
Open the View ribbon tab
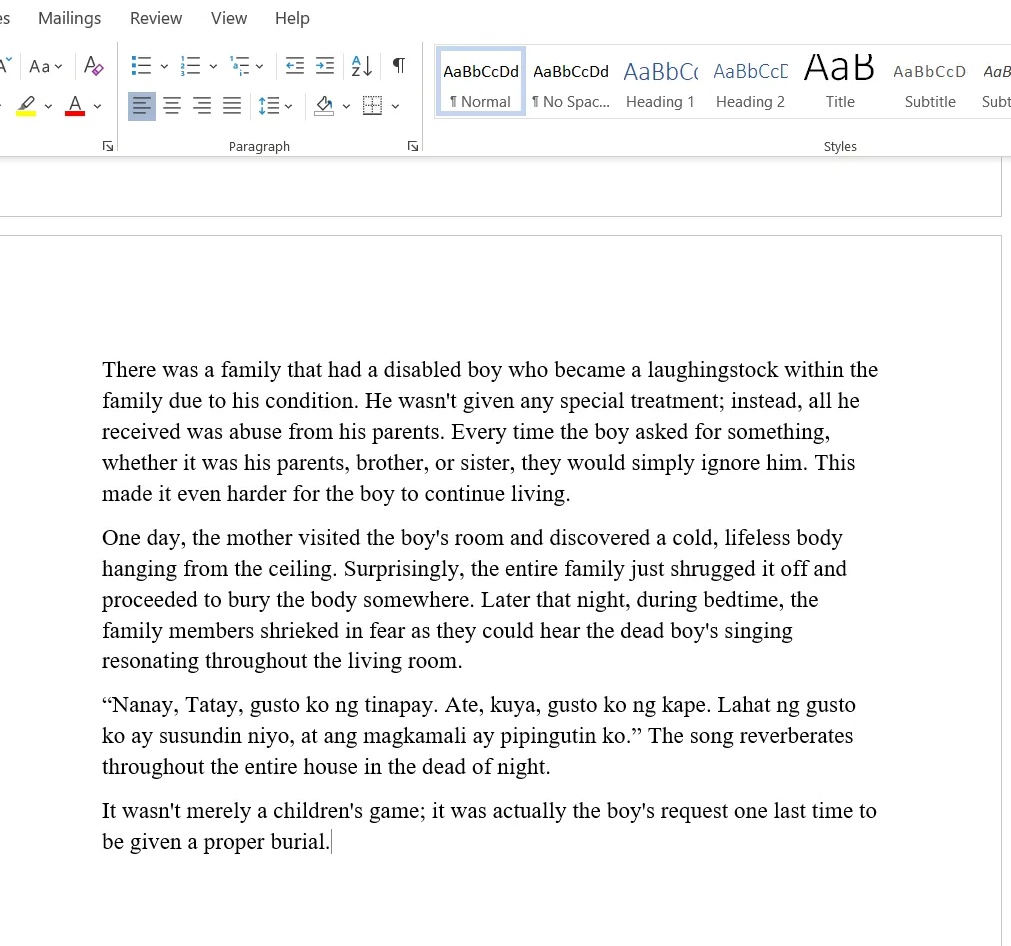229,18
